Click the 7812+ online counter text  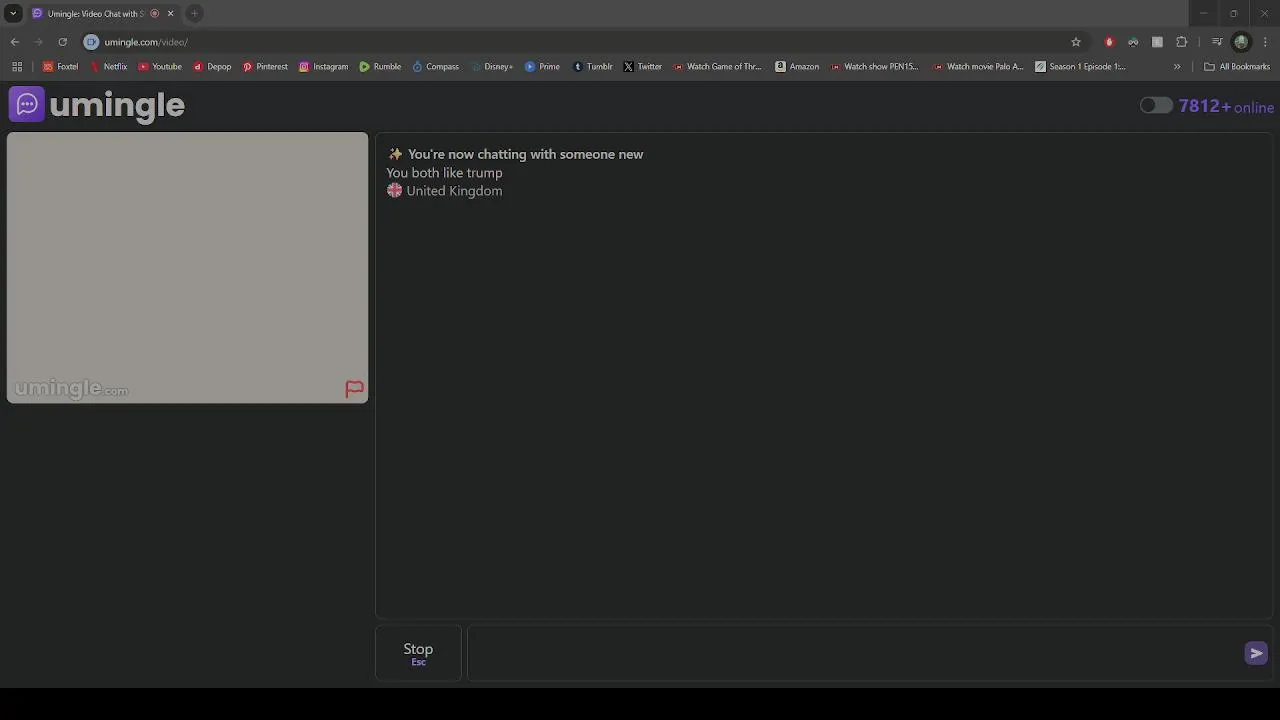pyautogui.click(x=1226, y=107)
